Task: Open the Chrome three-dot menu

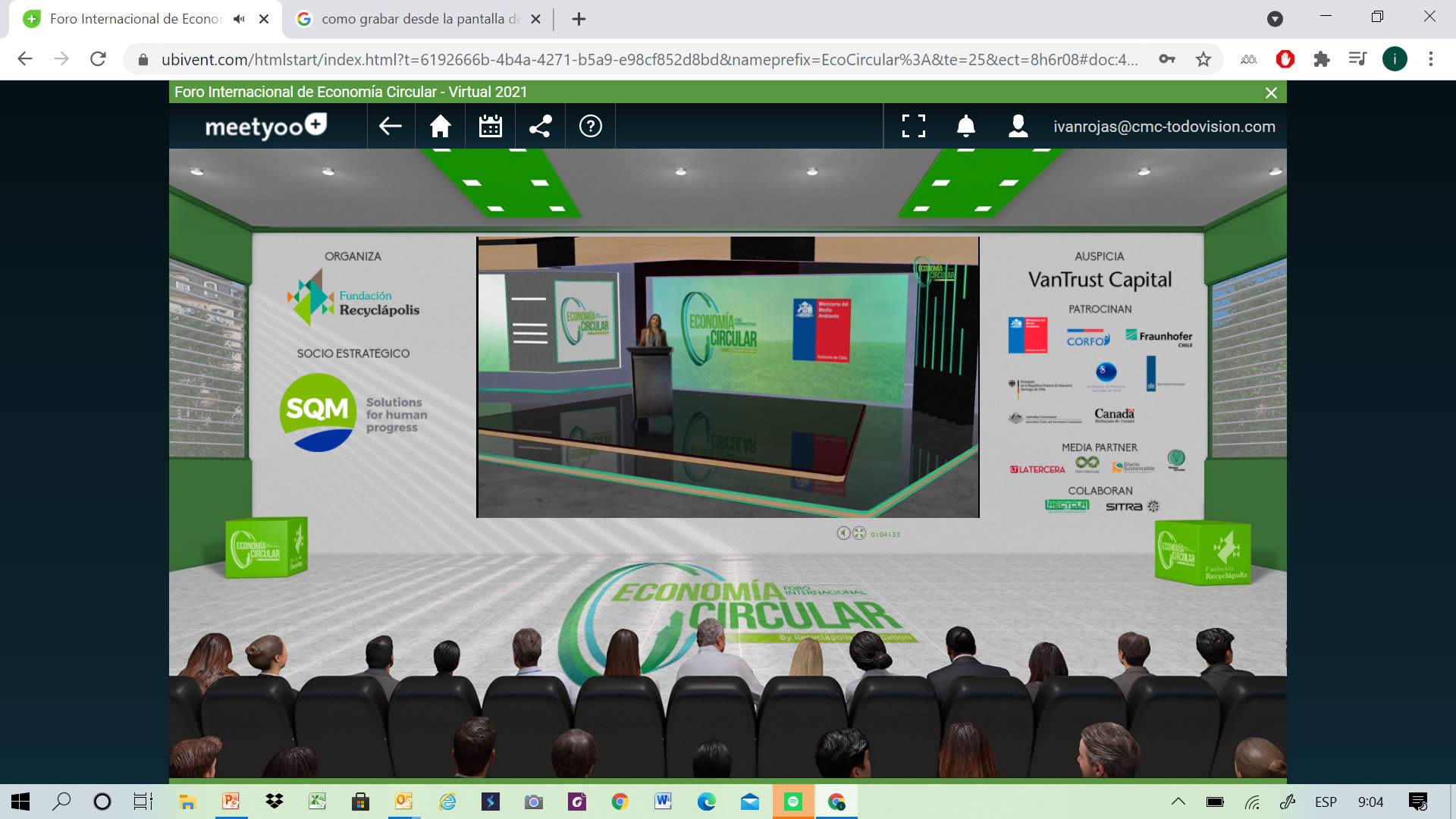Action: click(x=1431, y=59)
